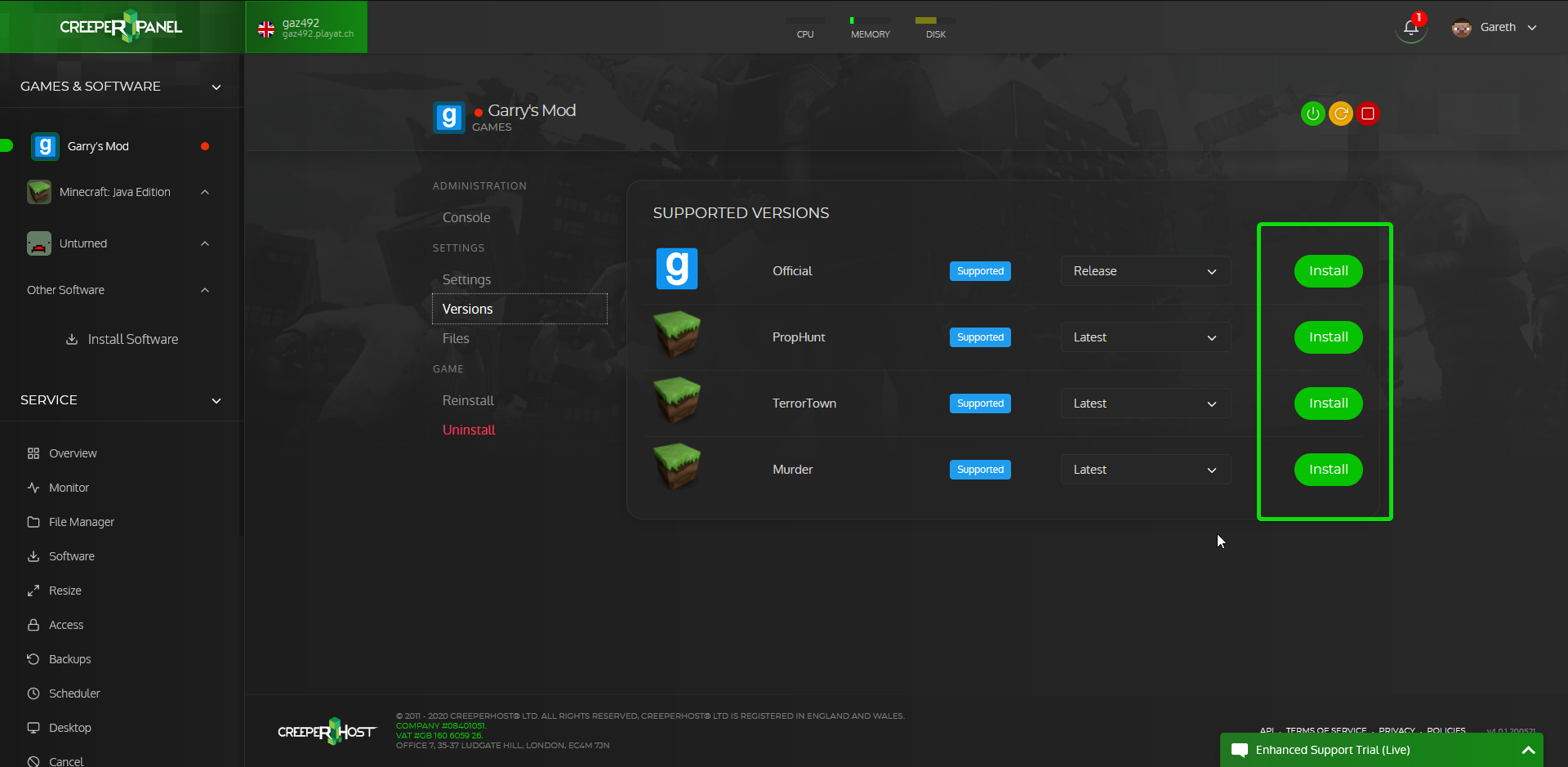Open the PropHunt Latest version dropdown
1568x767 pixels.
click(x=1145, y=337)
